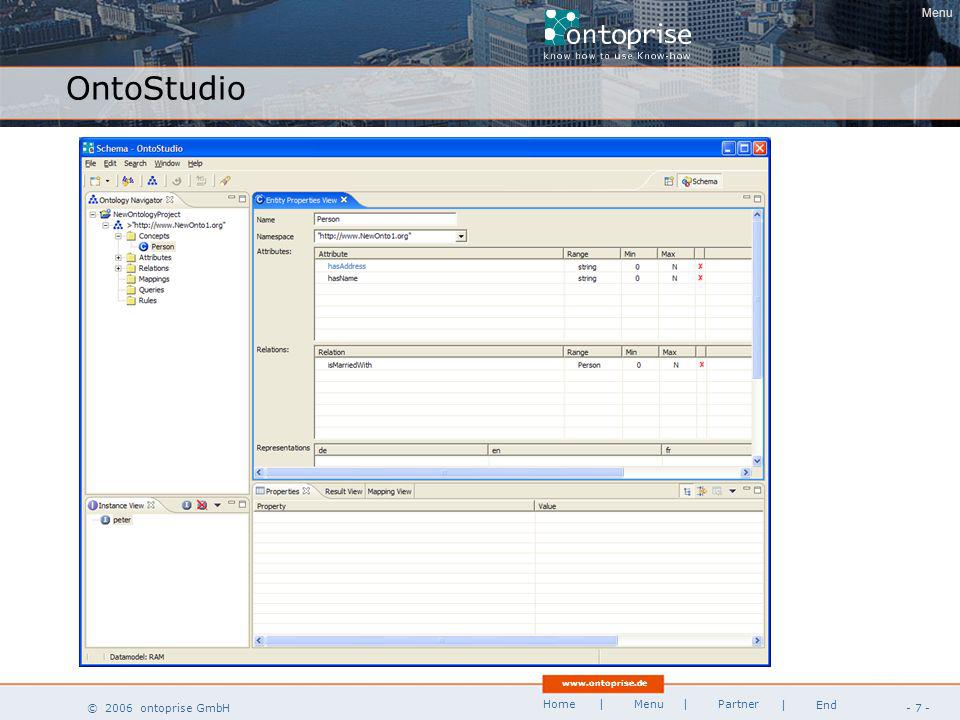960x720 pixels.
Task: Open the New wizard dropdown arrow
Action: (108, 181)
